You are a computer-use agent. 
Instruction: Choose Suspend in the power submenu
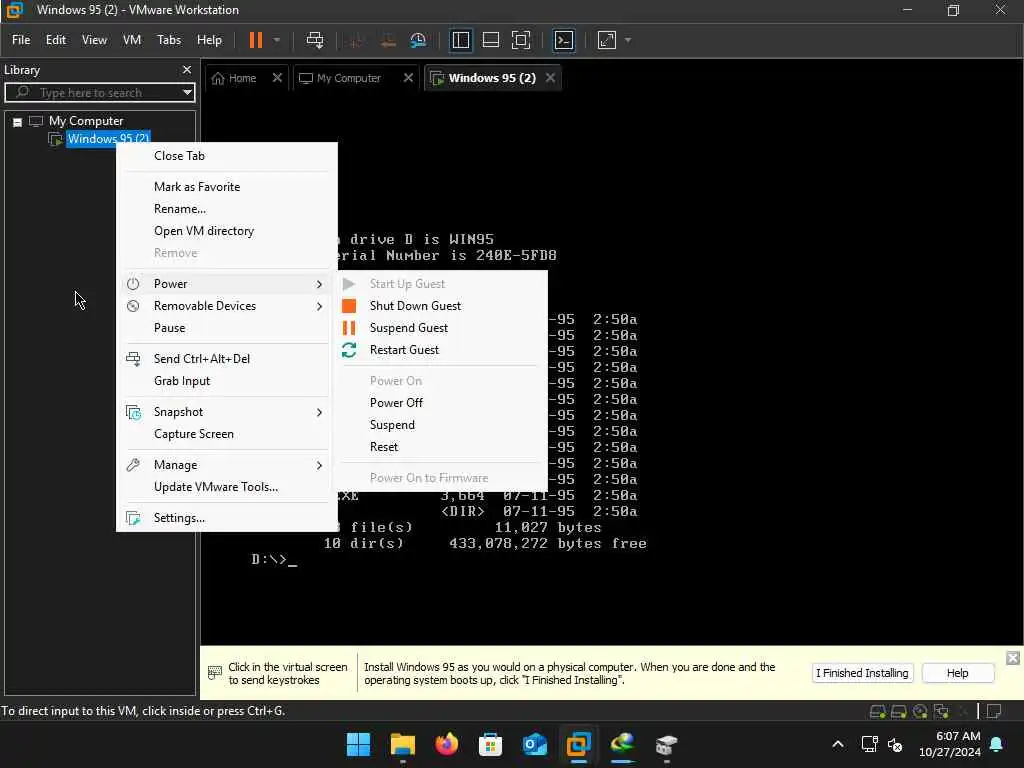(x=392, y=425)
